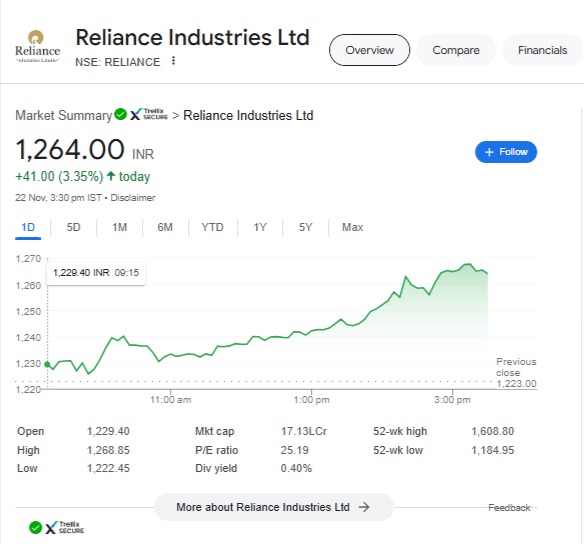Click the Trellix Secure logo at page bottom
The height and width of the screenshot is (544, 584).
65,527
